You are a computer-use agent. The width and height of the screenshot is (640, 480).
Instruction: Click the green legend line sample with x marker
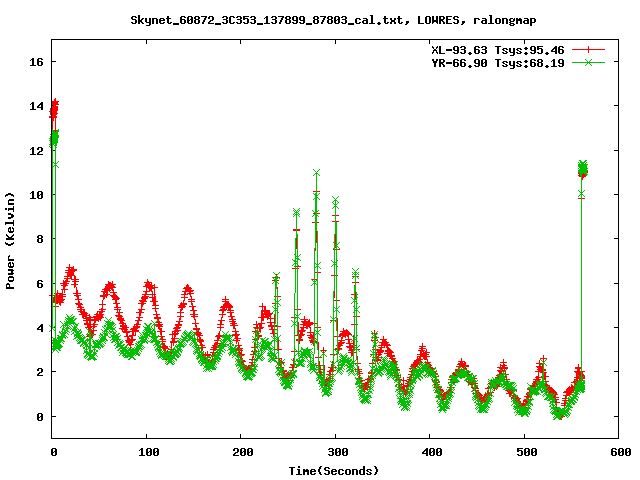tap(588, 62)
